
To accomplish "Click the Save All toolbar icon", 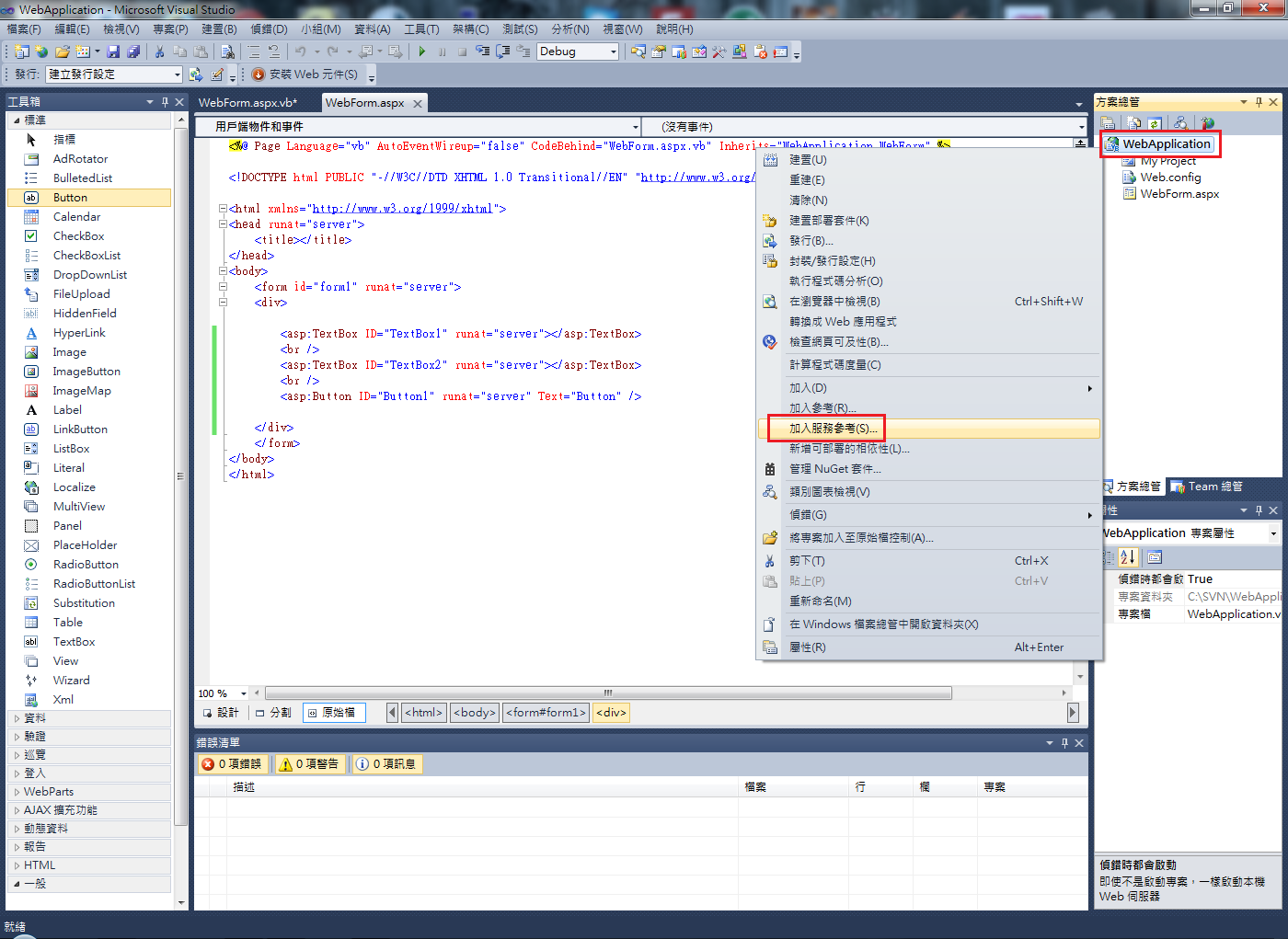I will [133, 52].
